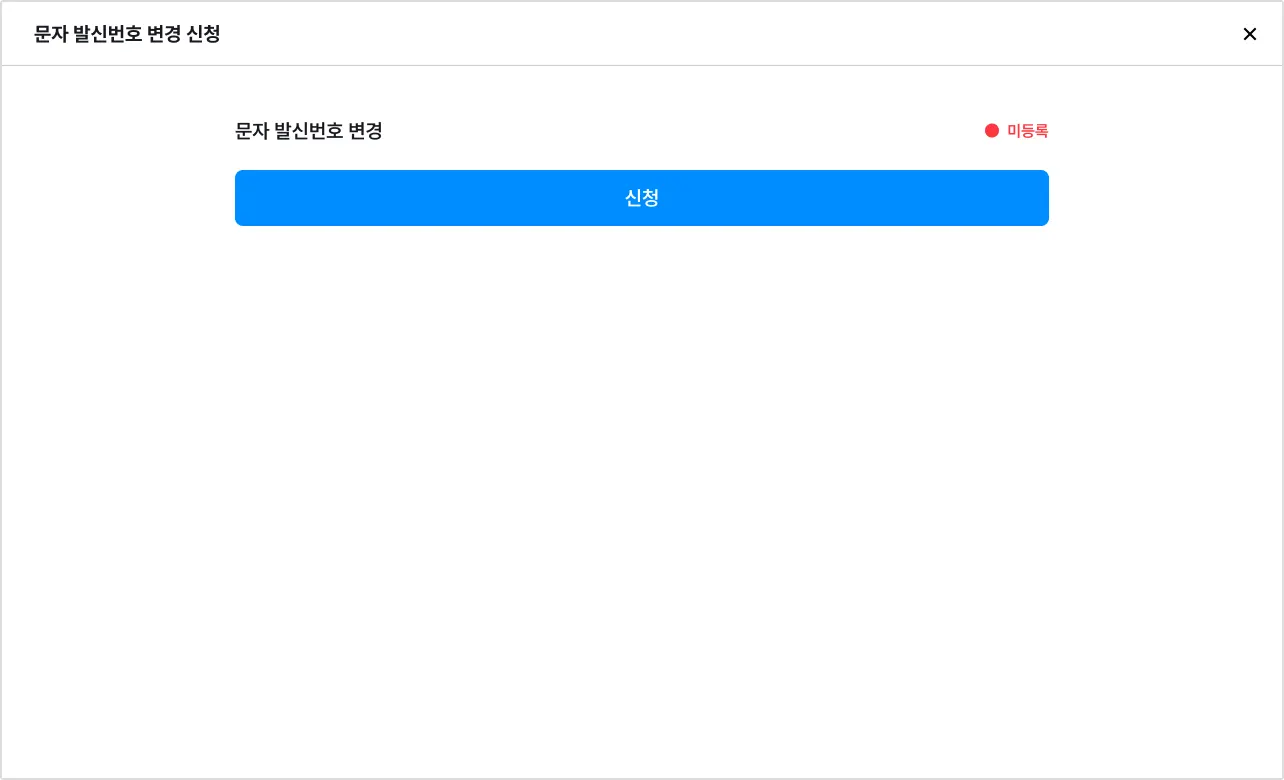Exit the sender number change request window
This screenshot has width=1284, height=780.
[1249, 34]
